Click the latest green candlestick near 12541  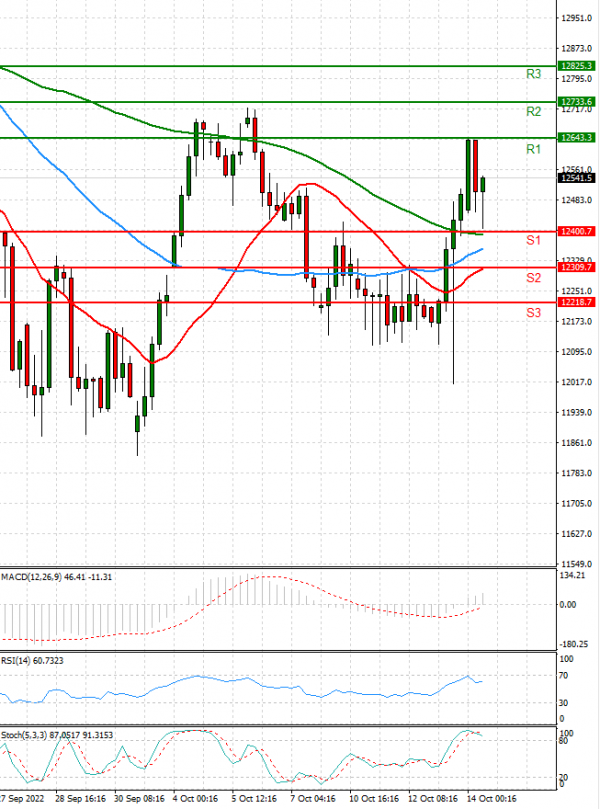point(483,185)
